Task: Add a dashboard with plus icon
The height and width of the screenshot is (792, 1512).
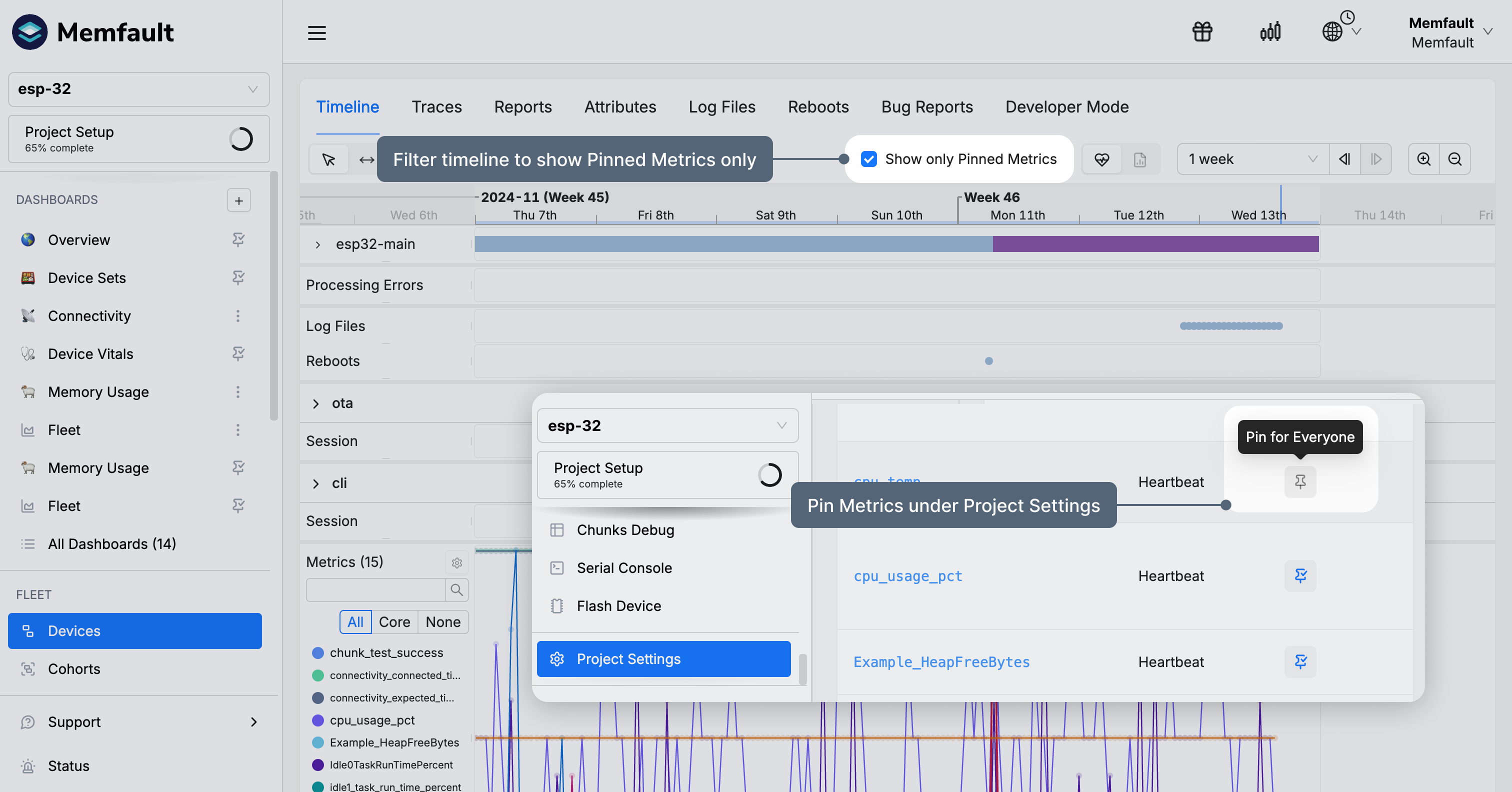Action: [x=239, y=200]
